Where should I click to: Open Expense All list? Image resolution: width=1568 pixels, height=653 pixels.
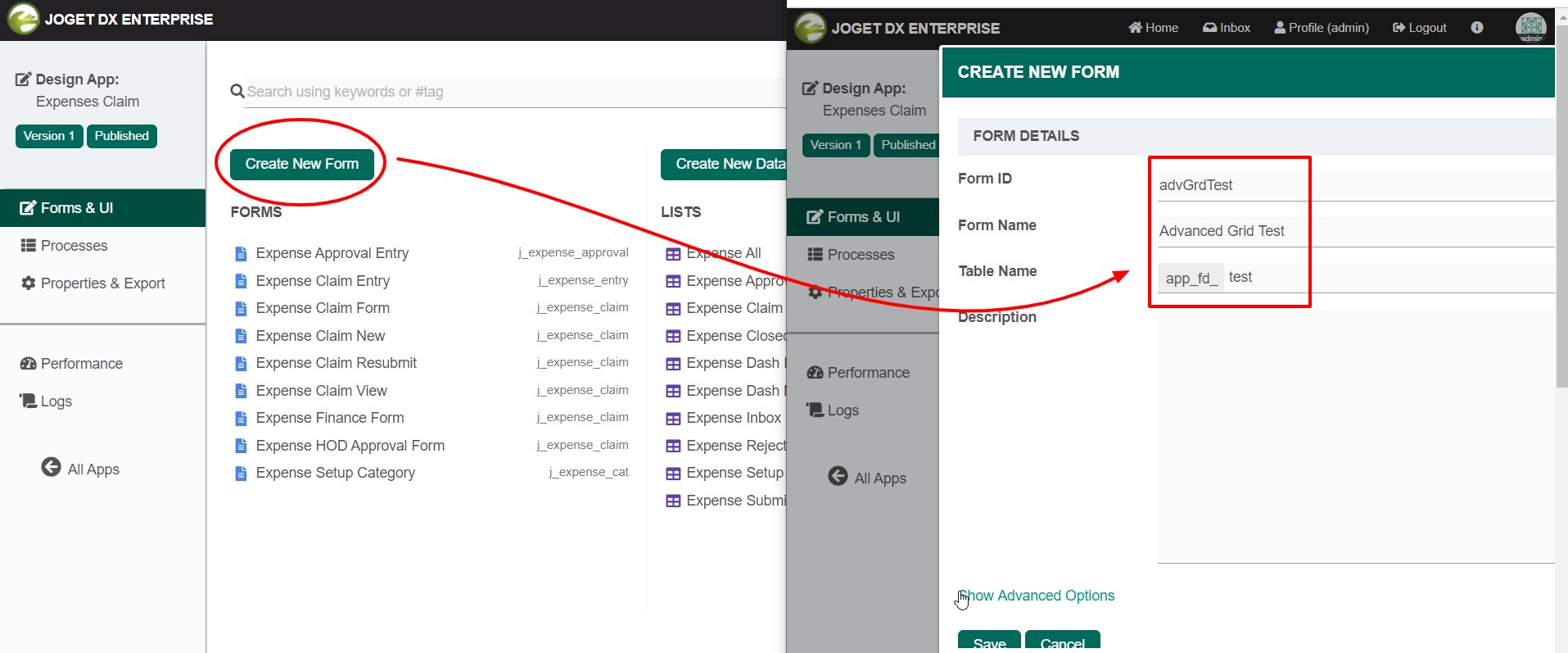point(723,253)
